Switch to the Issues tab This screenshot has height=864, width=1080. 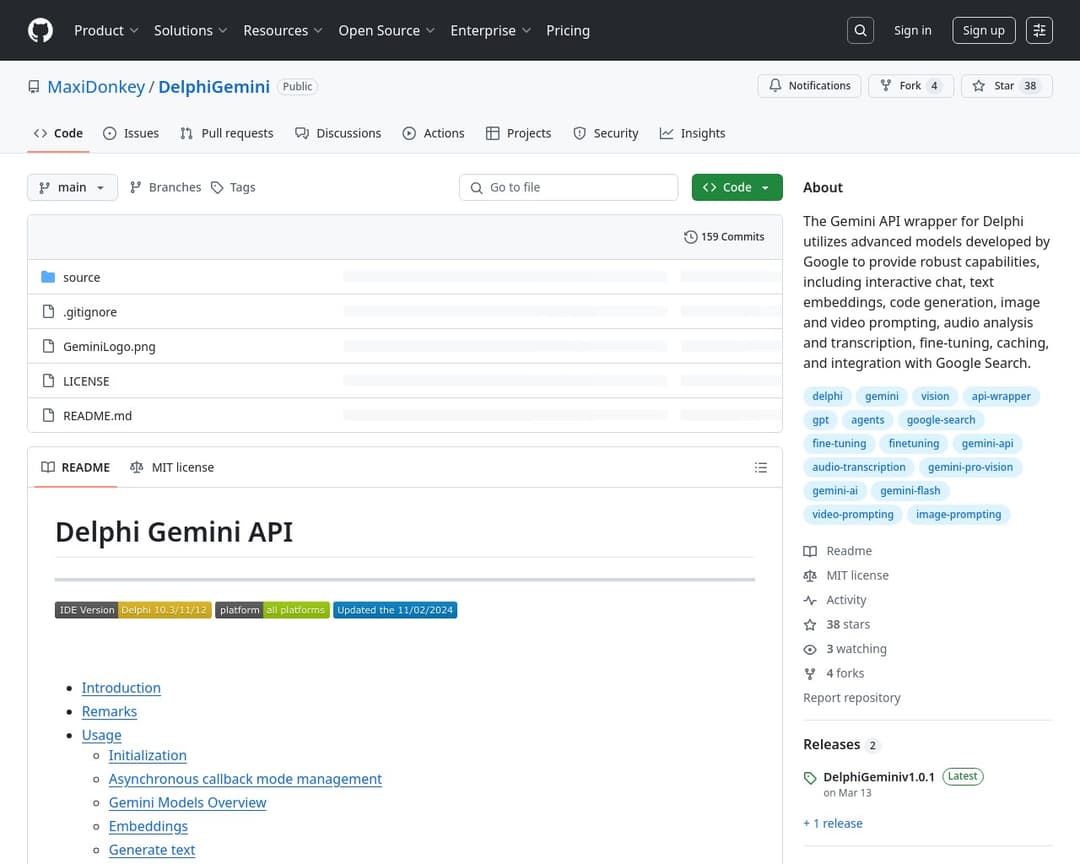coord(131,133)
